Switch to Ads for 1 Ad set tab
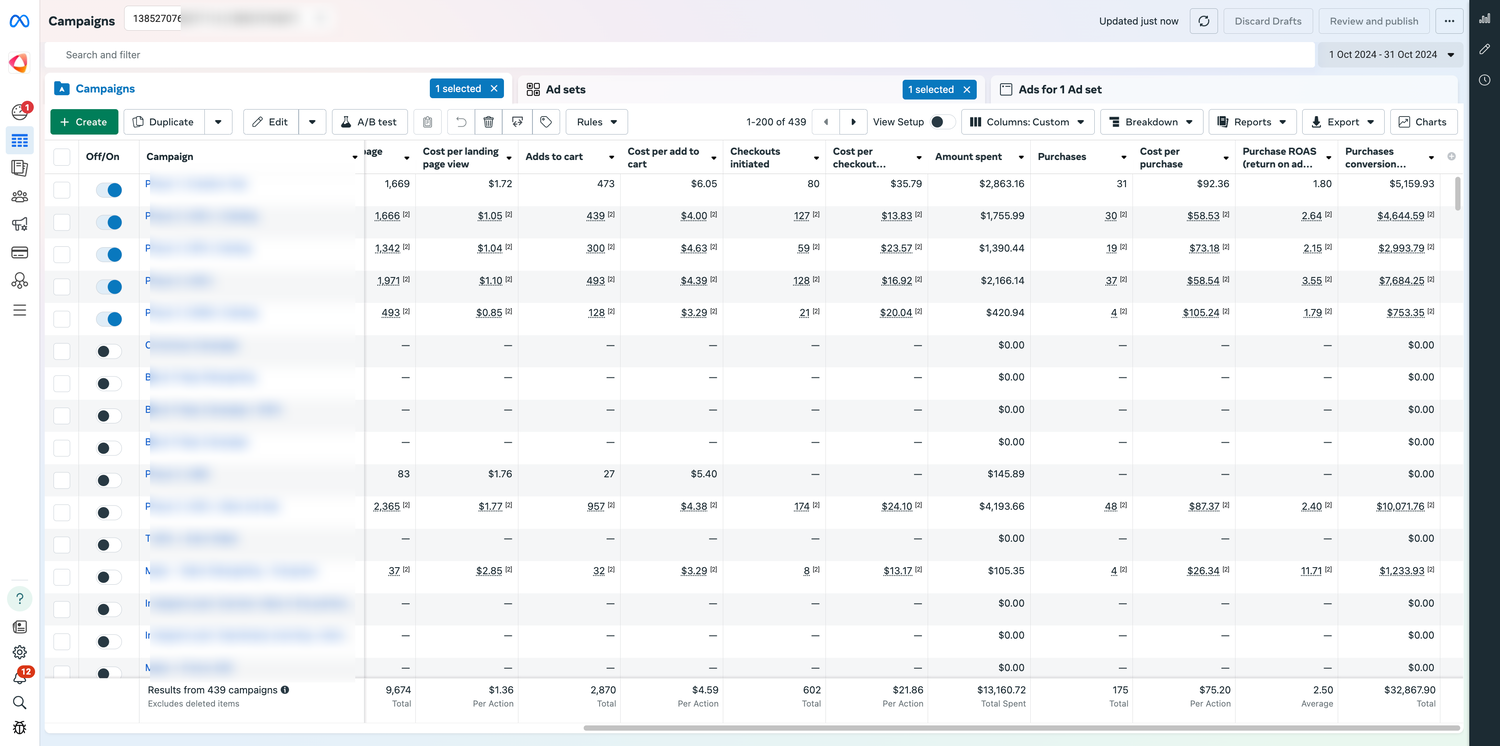Screen dimensions: 1500x746 point(1059,89)
